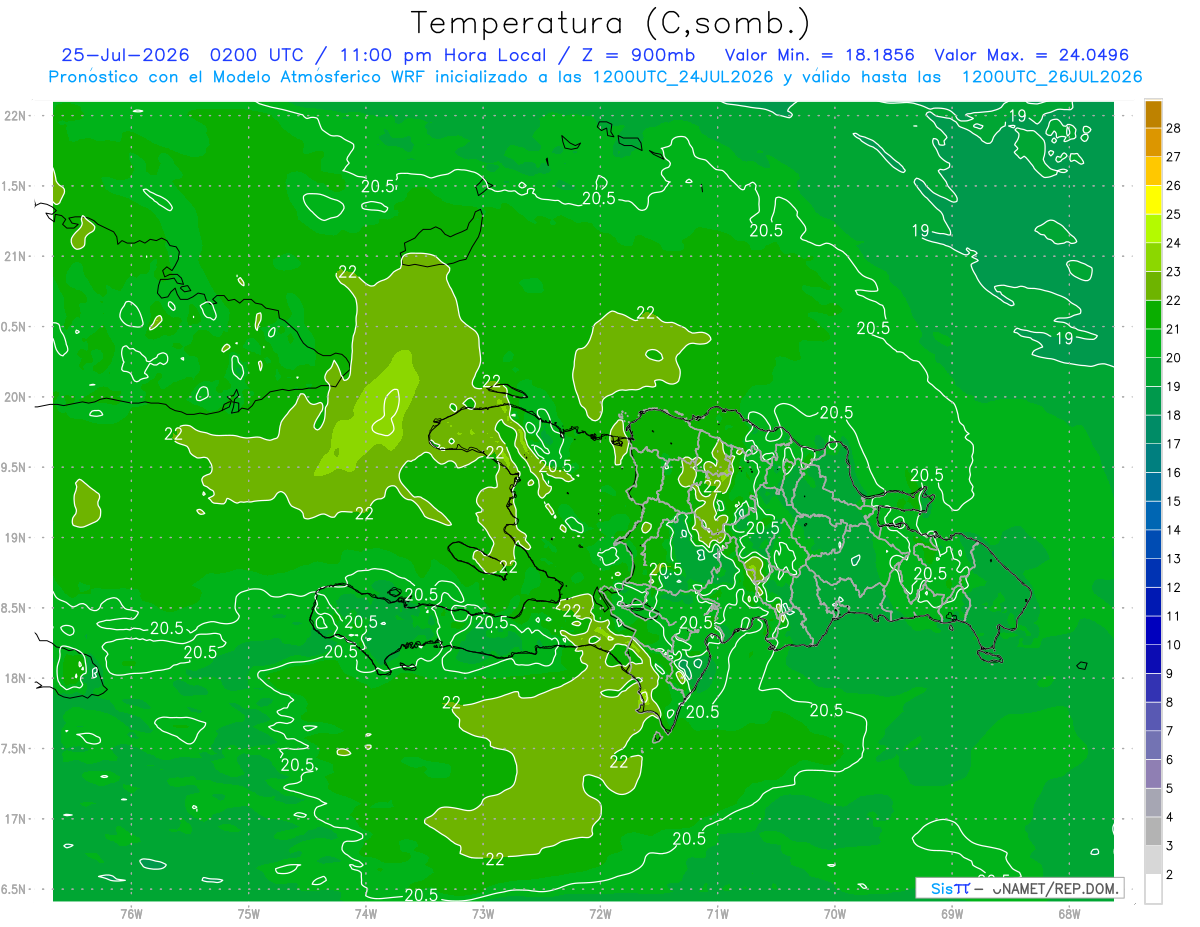
Task: Click the gray colorbar segment between 3 and 4
Action: pyautogui.click(x=1153, y=832)
